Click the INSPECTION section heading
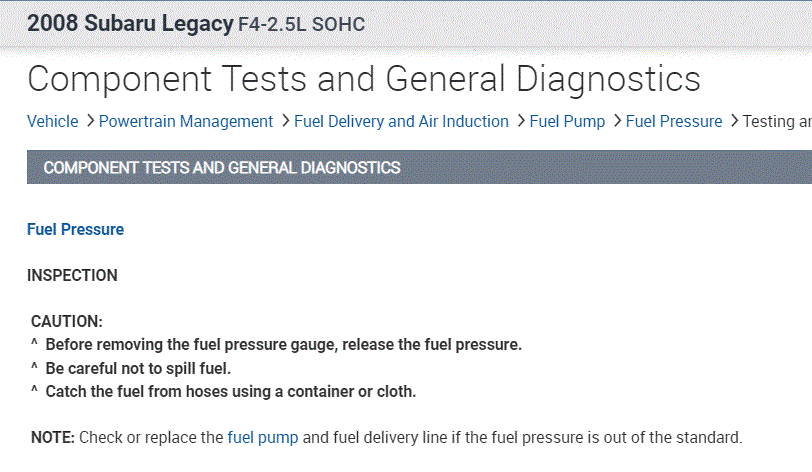This screenshot has width=812, height=472. pyautogui.click(x=72, y=276)
